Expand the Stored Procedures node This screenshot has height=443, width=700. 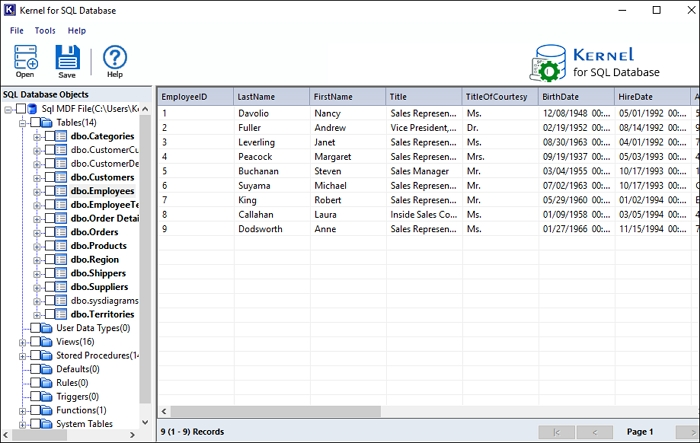[22, 356]
